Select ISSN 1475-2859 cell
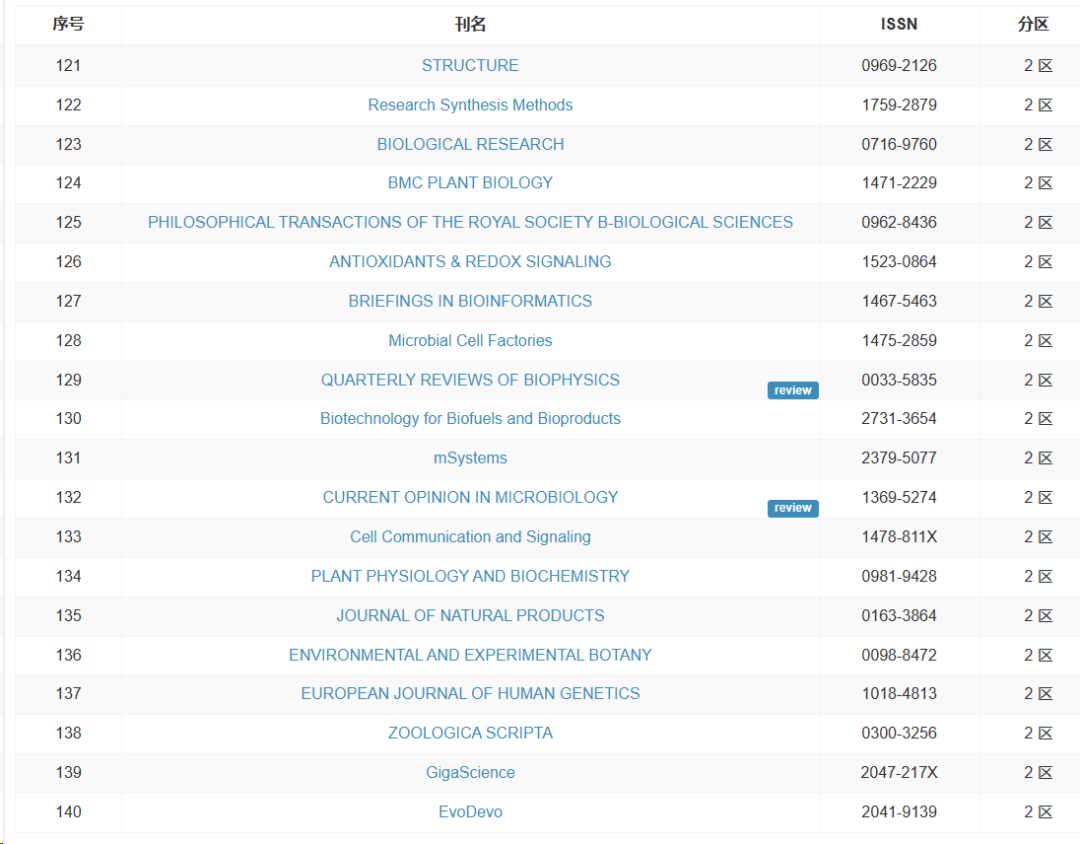 [x=899, y=340]
